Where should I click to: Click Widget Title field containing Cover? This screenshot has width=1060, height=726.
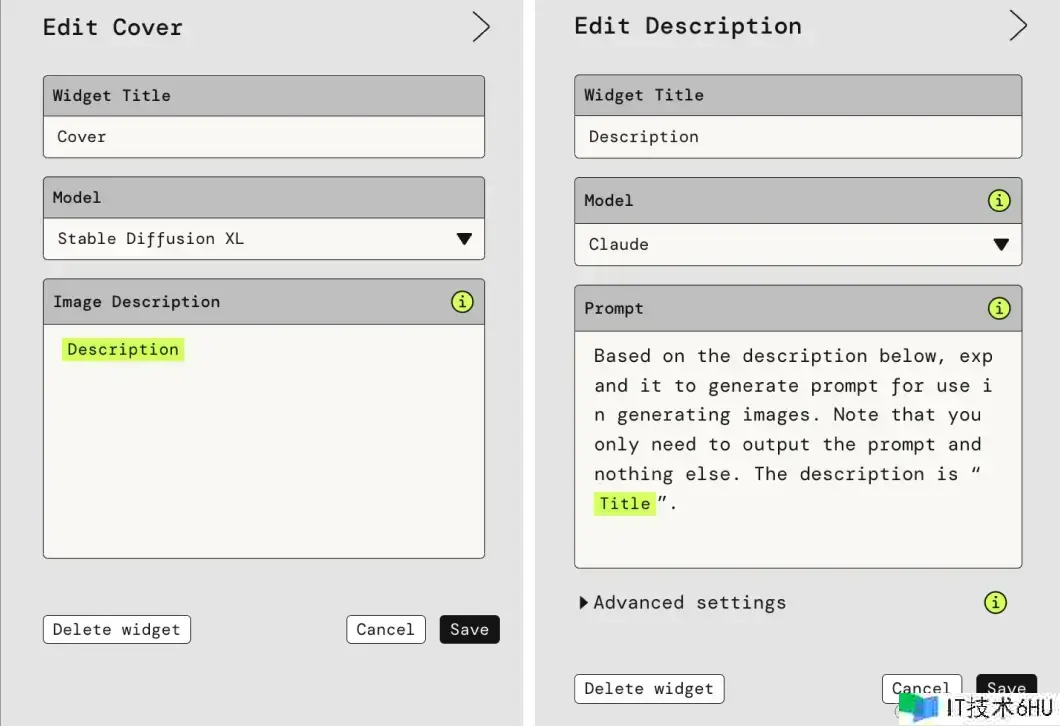264,137
